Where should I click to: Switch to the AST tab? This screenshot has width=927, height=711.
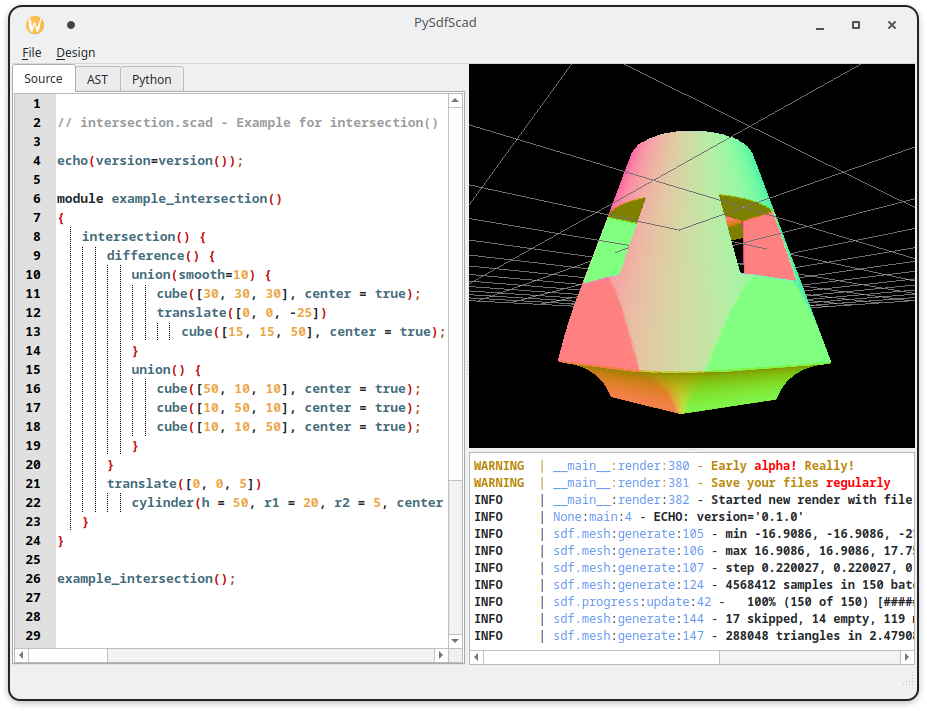pyautogui.click(x=97, y=79)
